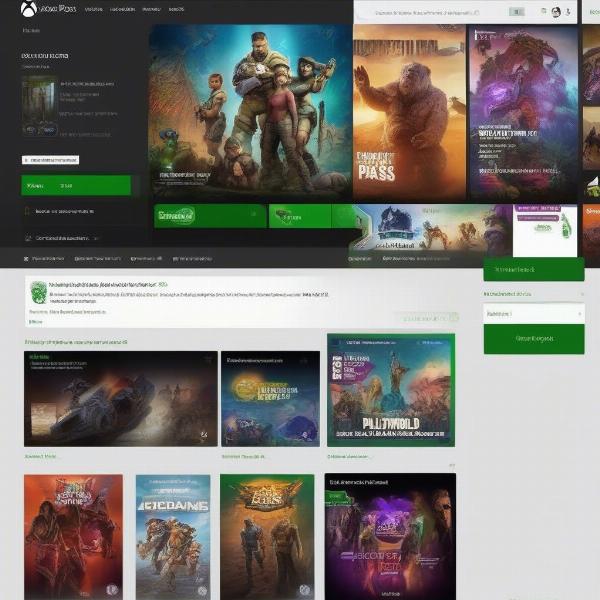Open the green-bordered card with the statue
Viewport: 600px width, 600px height.
coord(391,390)
